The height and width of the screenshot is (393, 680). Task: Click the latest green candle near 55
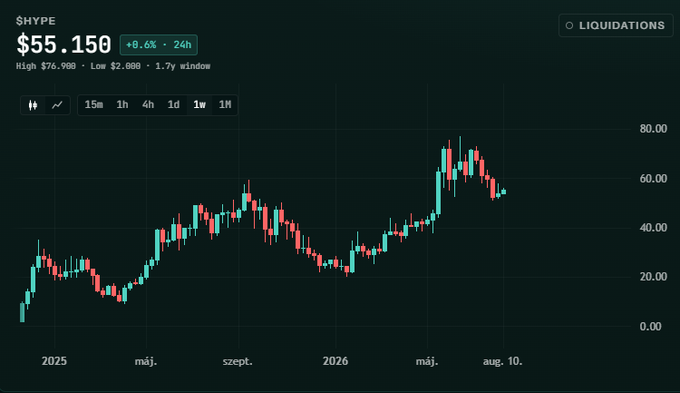[x=503, y=192]
